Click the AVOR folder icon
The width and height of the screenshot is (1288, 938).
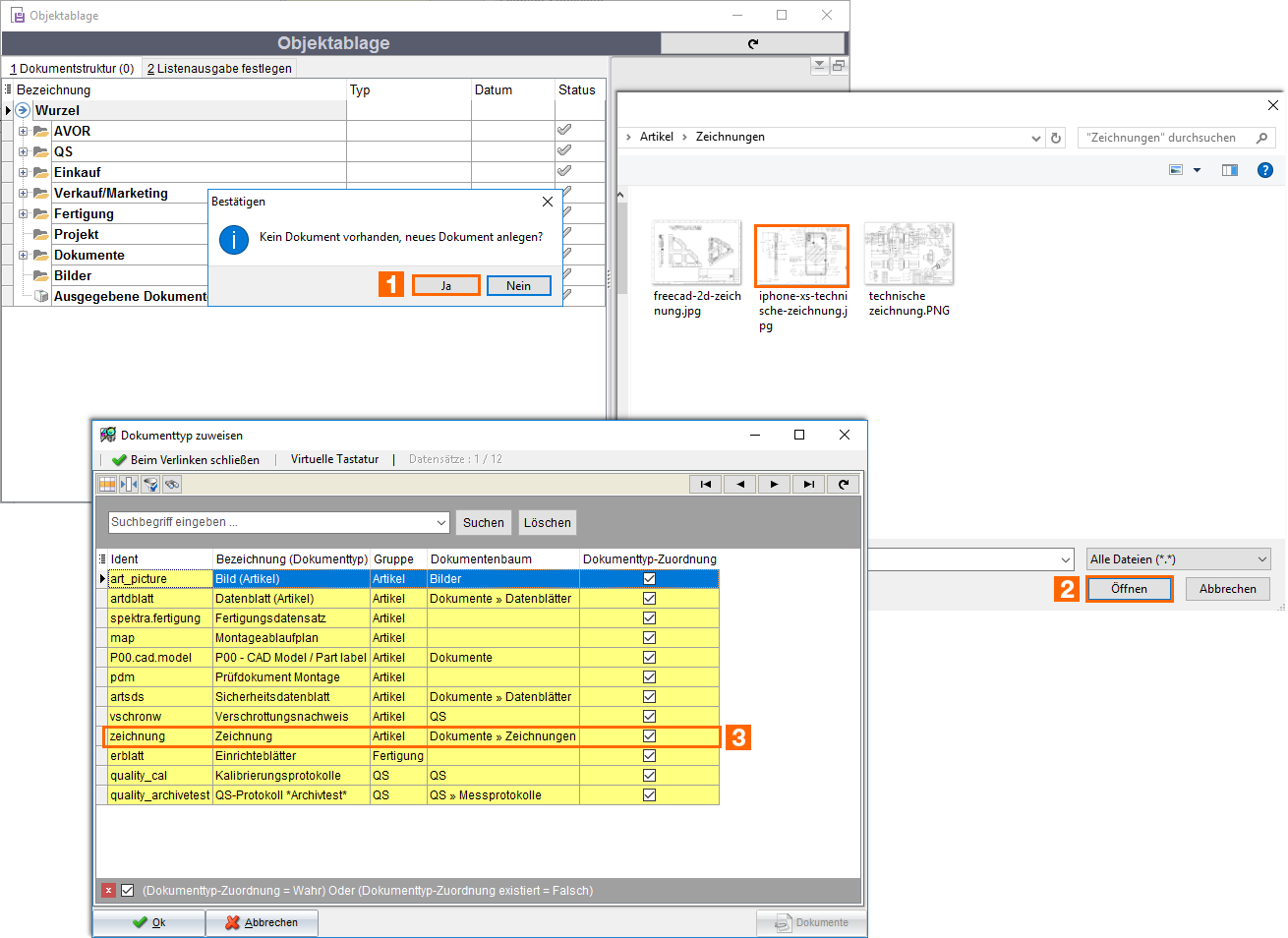pyautogui.click(x=41, y=131)
